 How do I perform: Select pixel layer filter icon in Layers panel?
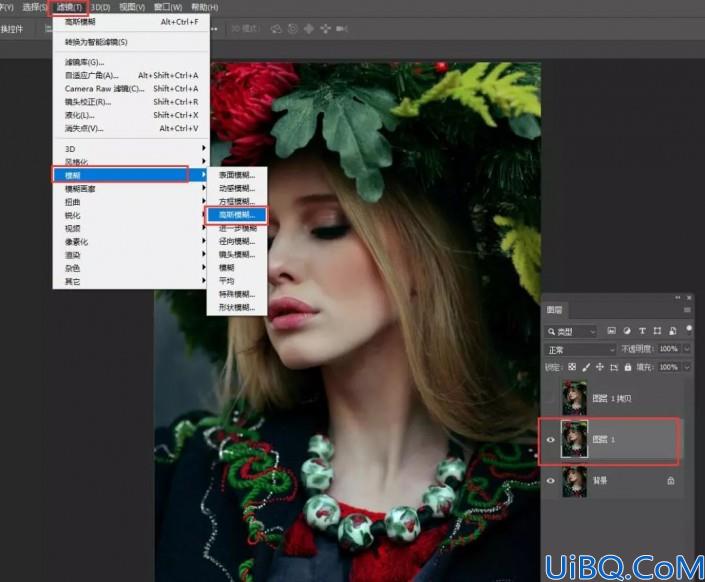pyautogui.click(x=611, y=331)
